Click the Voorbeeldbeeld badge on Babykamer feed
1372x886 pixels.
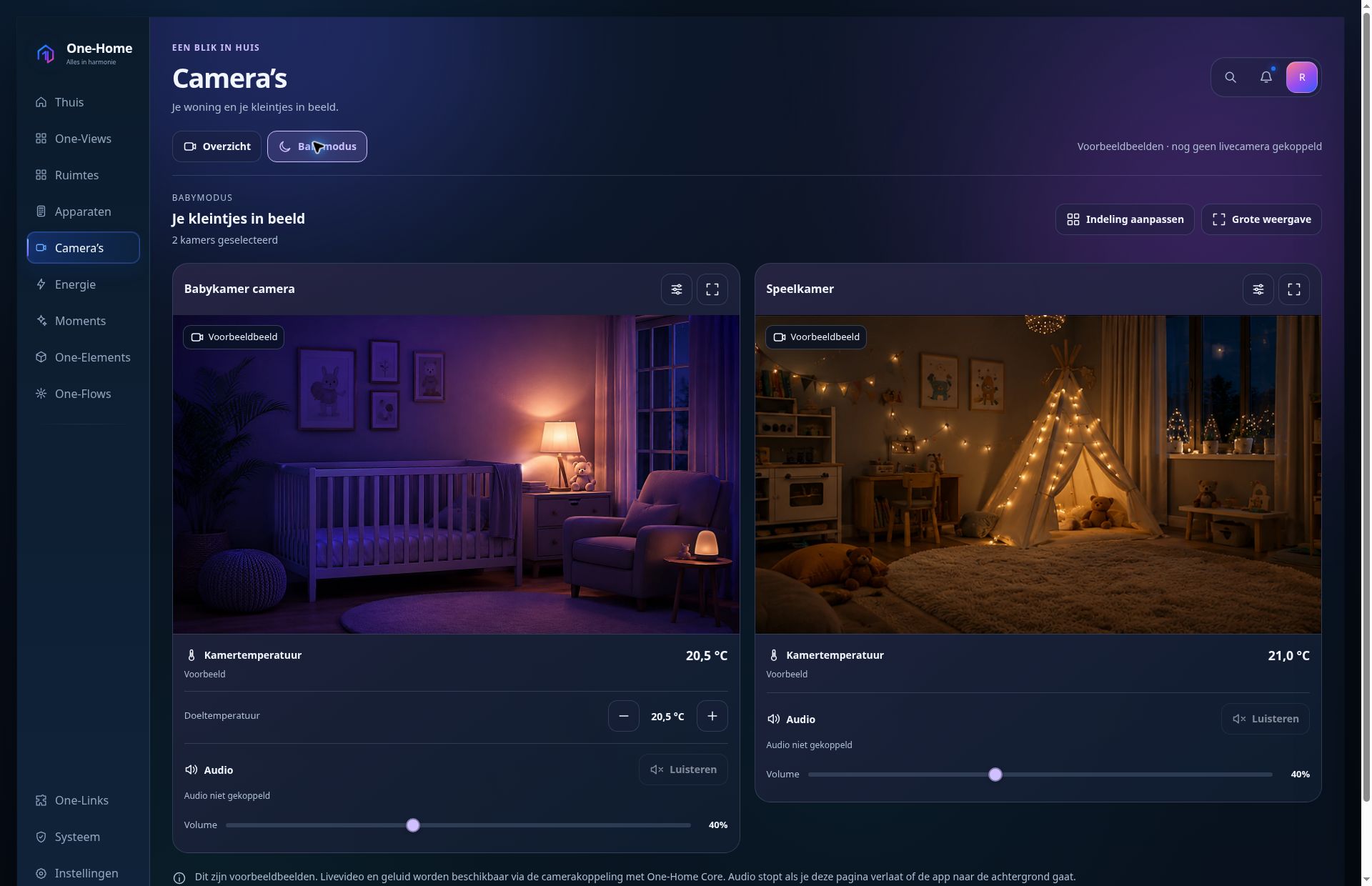(234, 337)
